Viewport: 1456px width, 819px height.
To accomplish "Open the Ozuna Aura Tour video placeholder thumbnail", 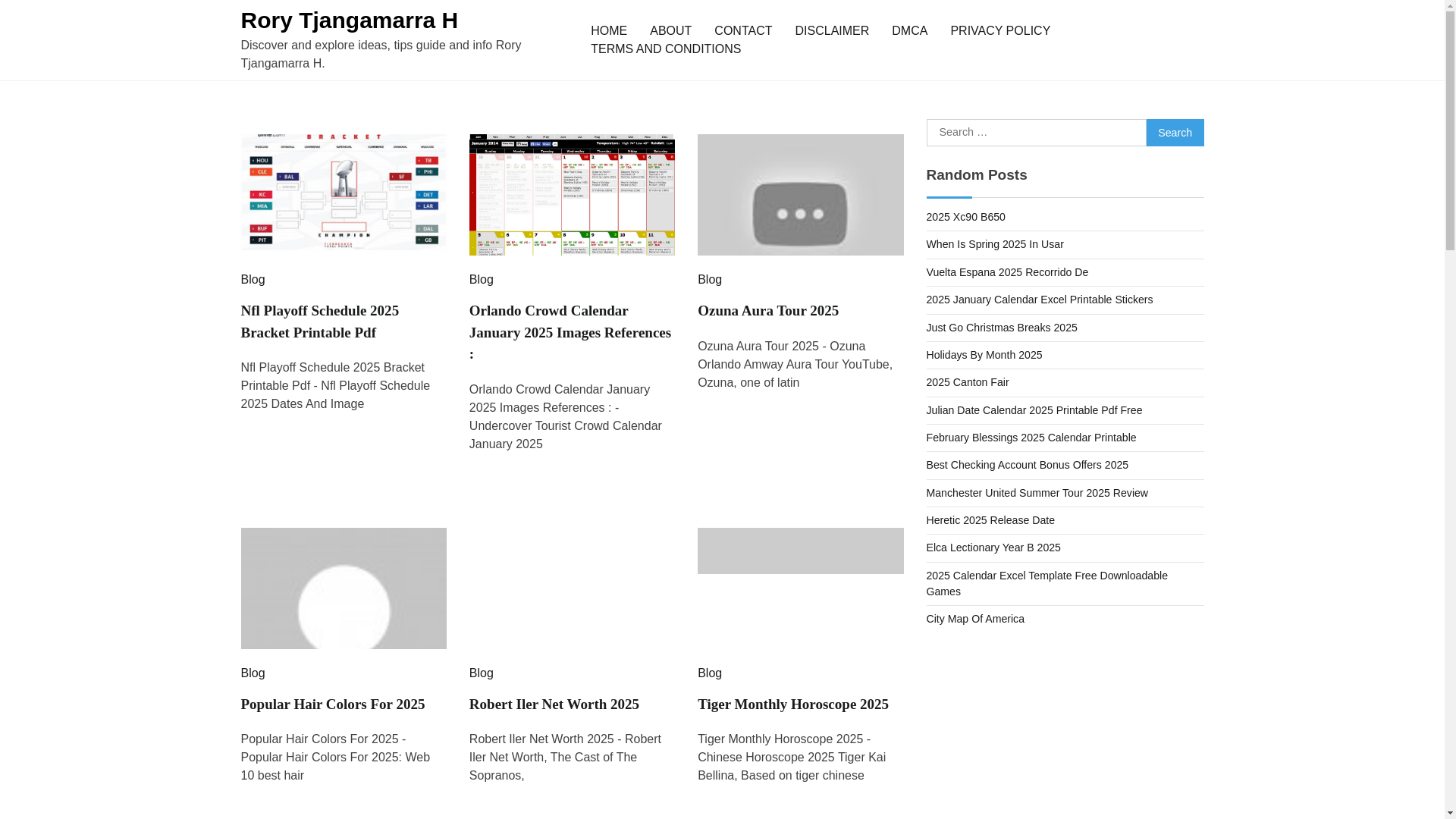I will click(800, 194).
